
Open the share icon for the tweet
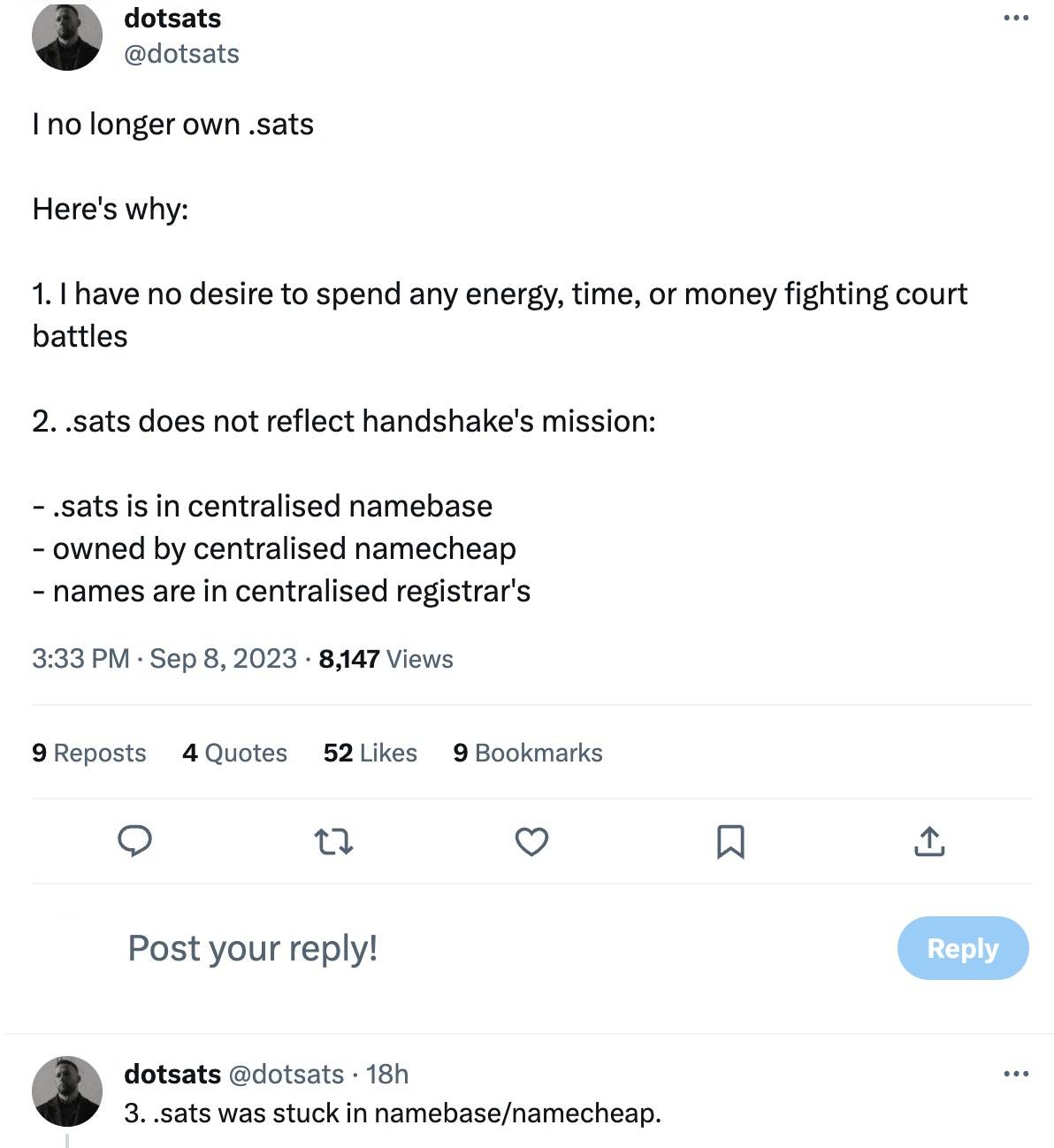[929, 841]
